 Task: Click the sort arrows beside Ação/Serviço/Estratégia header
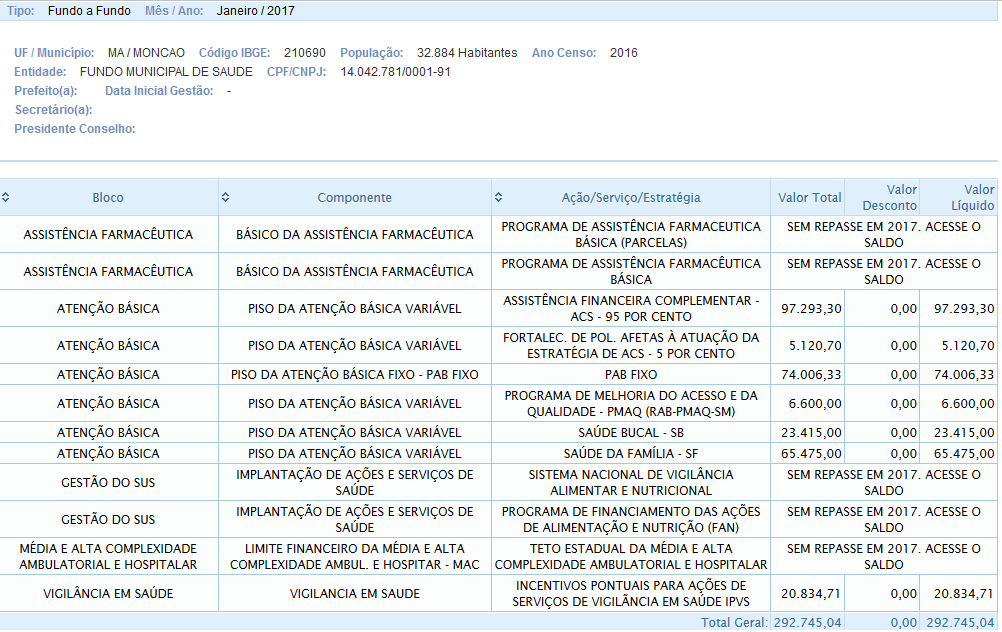pyautogui.click(x=498, y=197)
